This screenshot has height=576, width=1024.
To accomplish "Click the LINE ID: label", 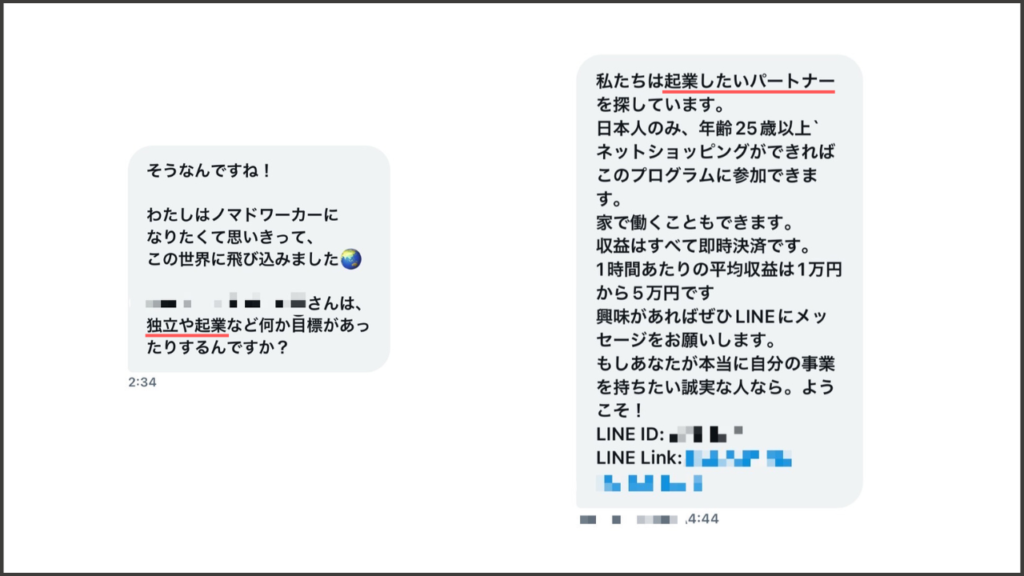I will [x=630, y=434].
